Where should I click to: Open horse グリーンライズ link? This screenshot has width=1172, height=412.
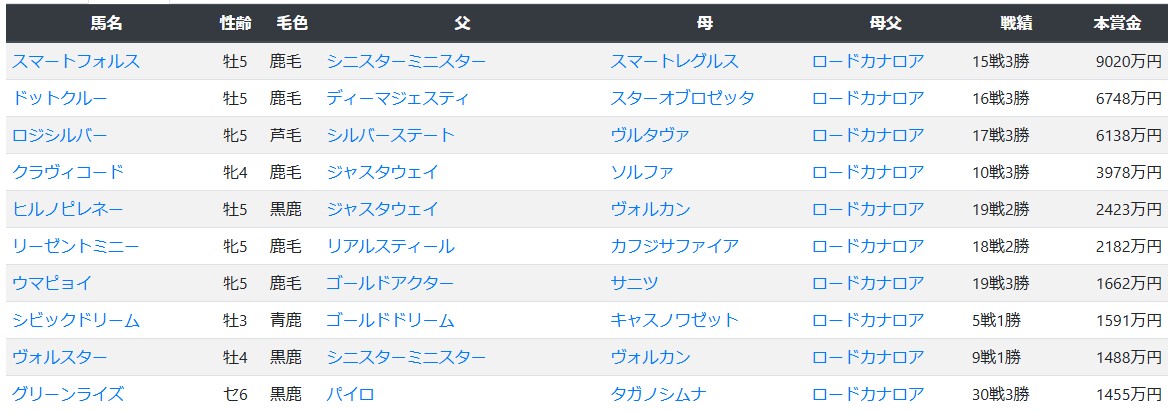pyautogui.click(x=67, y=395)
